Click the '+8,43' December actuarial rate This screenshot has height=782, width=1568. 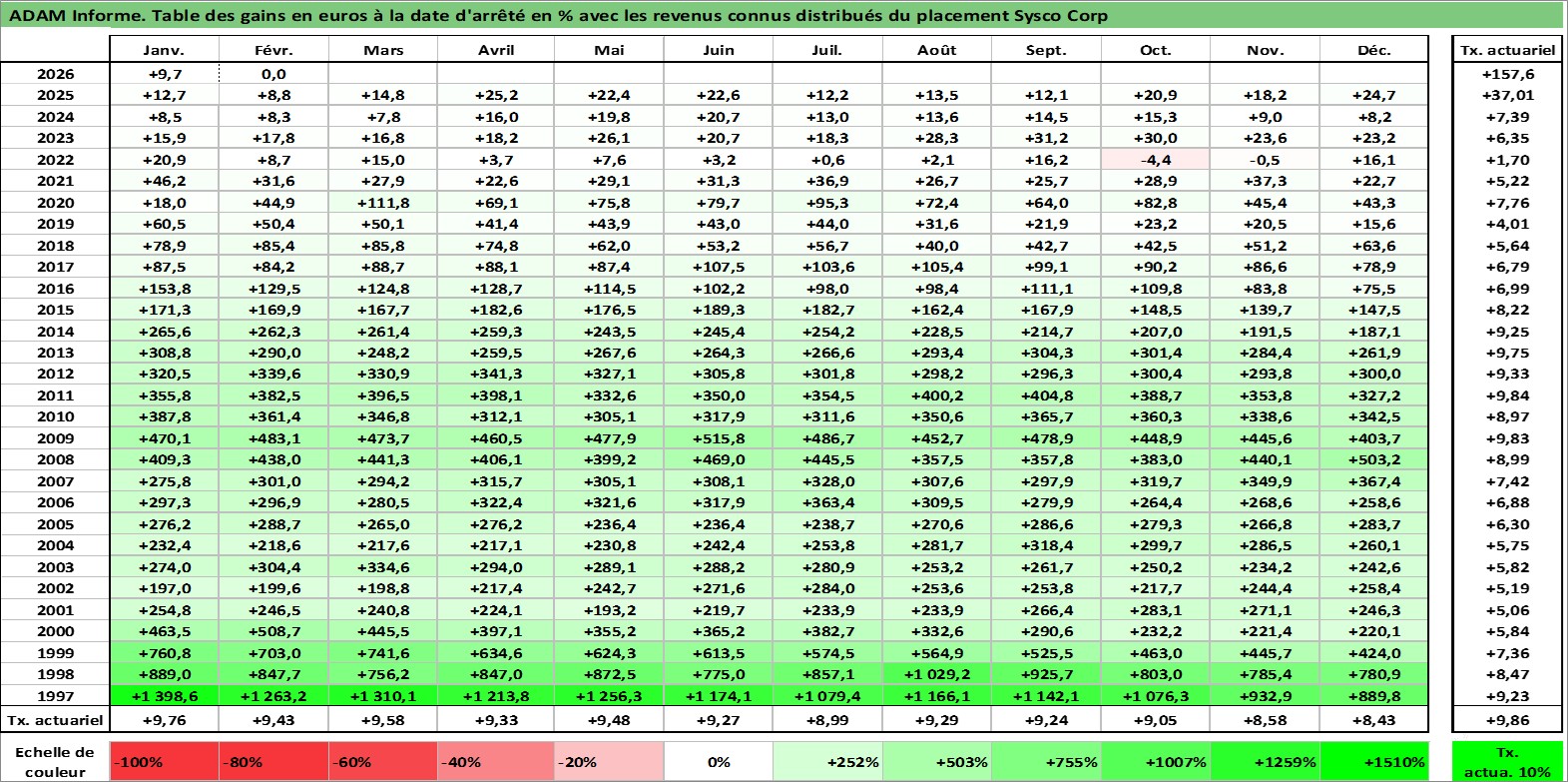tap(1374, 719)
